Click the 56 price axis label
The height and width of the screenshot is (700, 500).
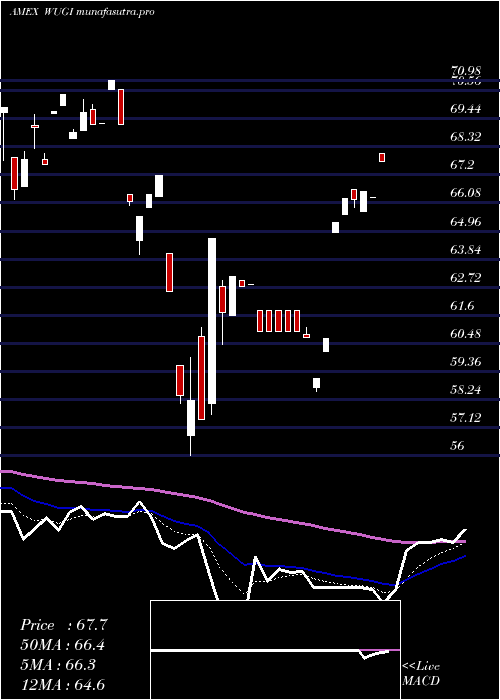(x=458, y=446)
